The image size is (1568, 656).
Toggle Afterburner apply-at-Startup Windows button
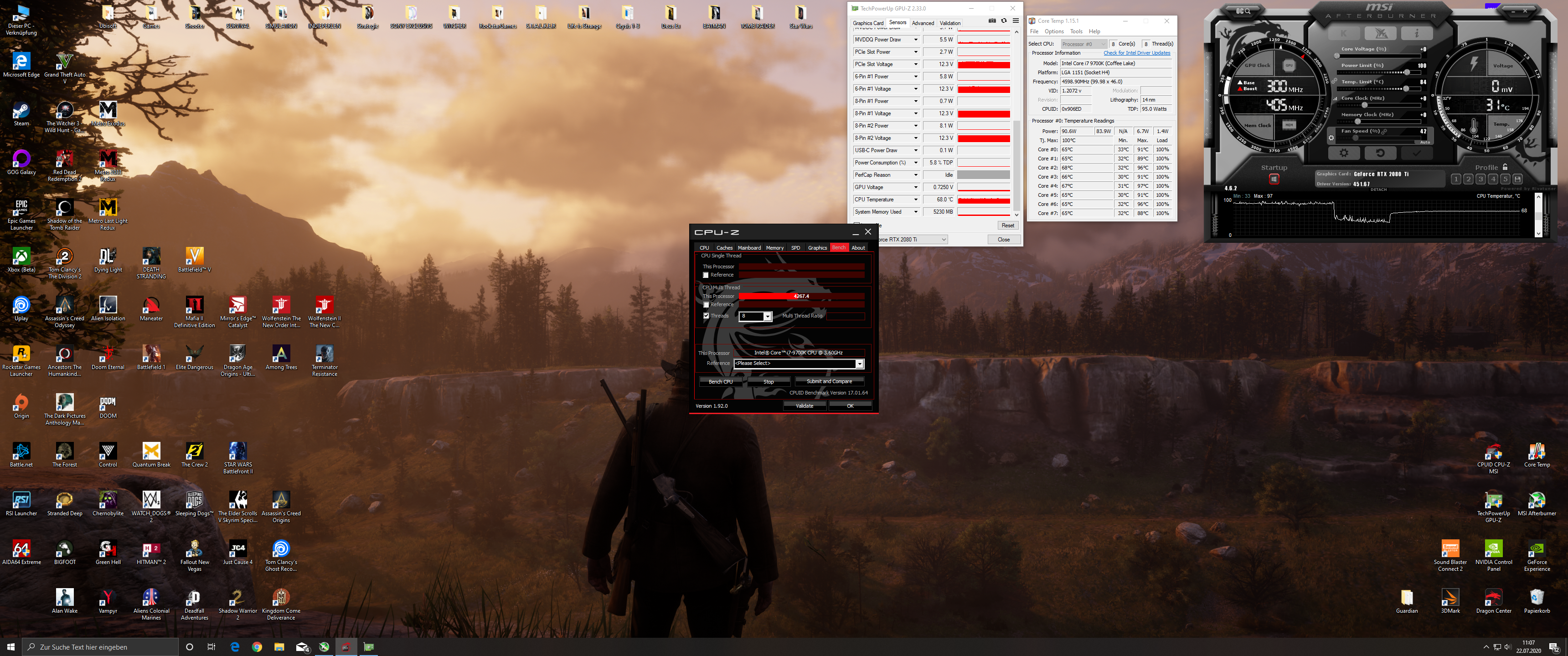1274,179
